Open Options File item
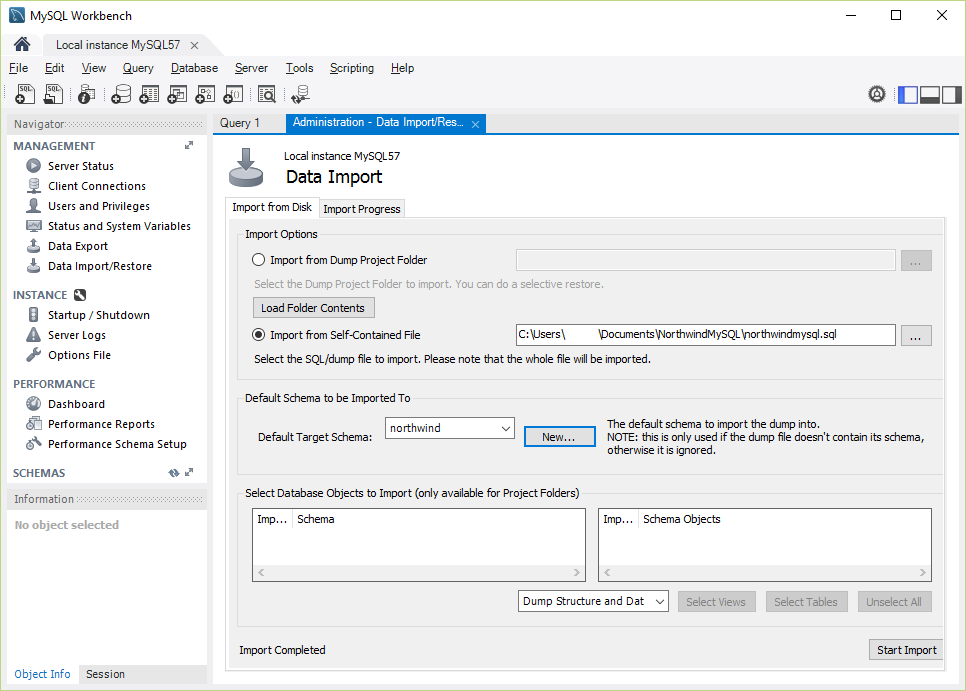The height and width of the screenshot is (691, 966). [79, 355]
